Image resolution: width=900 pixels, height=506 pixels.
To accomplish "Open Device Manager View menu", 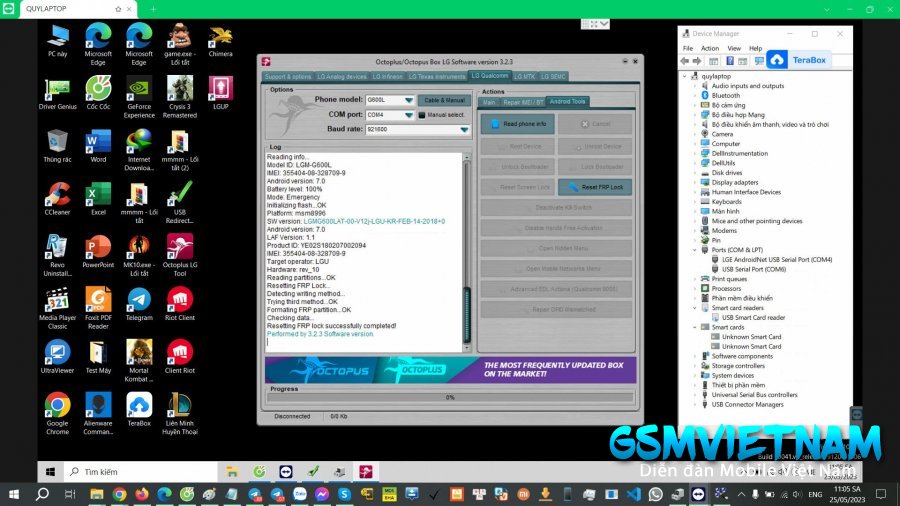I will click(734, 48).
